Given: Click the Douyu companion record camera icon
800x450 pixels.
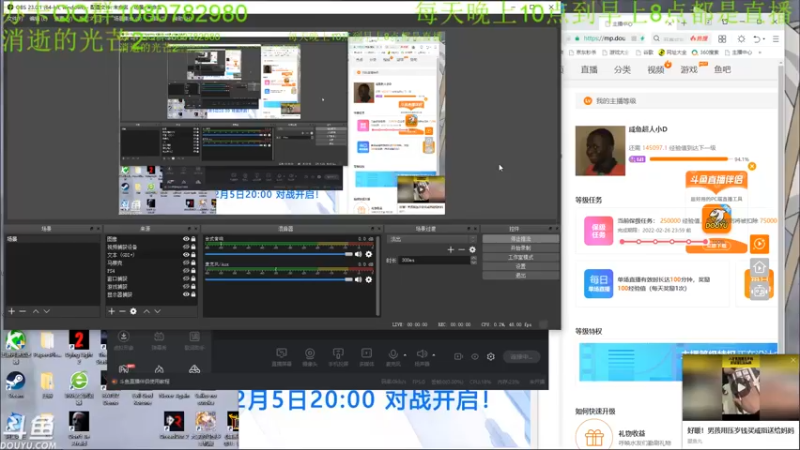Looking at the screenshot, I should point(458,357).
